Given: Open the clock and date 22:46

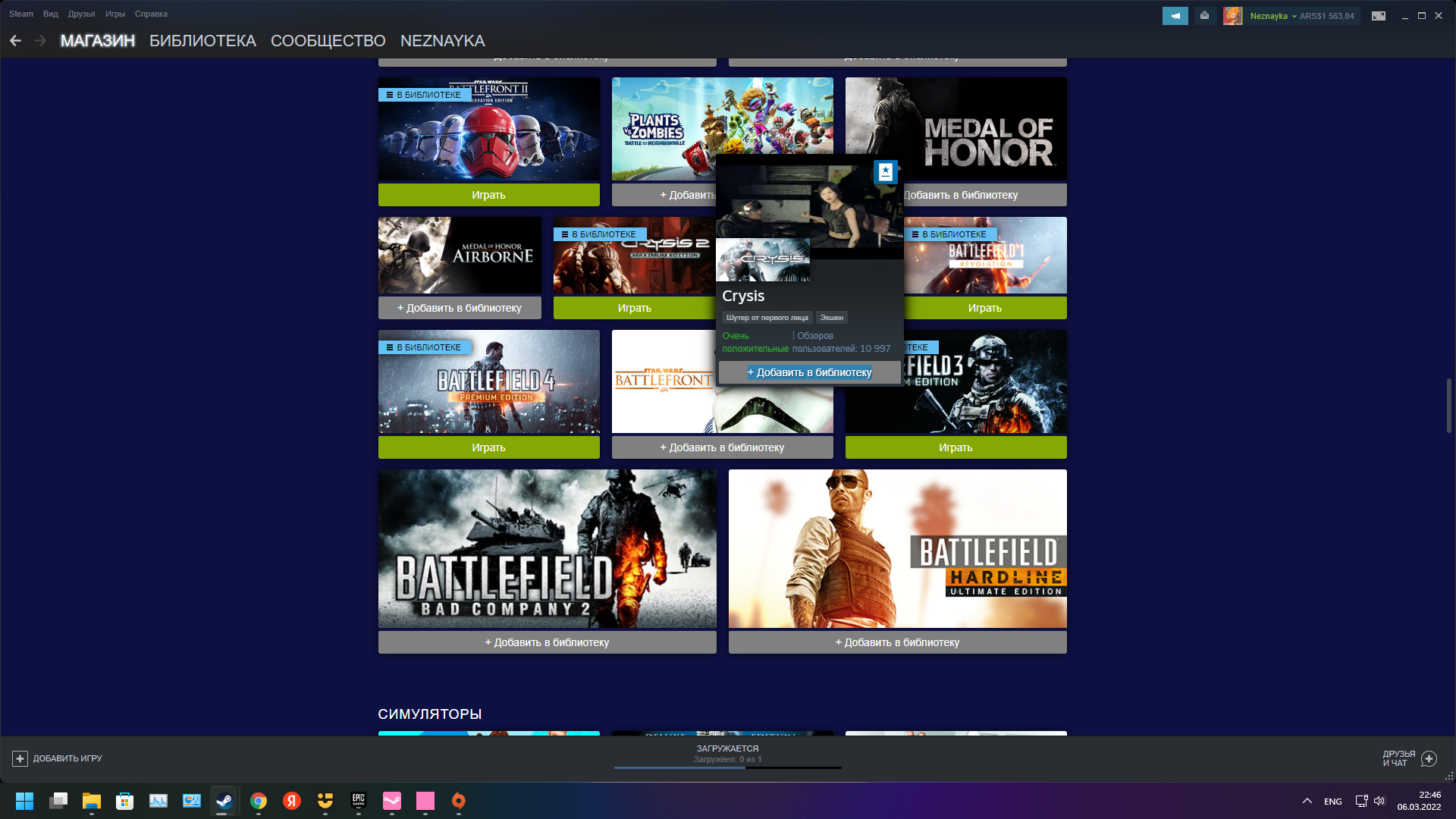Looking at the screenshot, I should [1419, 801].
